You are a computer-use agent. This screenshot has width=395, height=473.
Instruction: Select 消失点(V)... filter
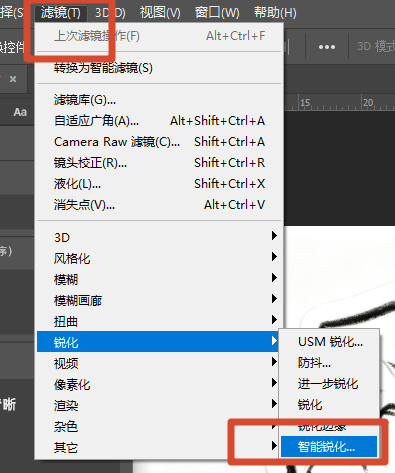click(159, 205)
